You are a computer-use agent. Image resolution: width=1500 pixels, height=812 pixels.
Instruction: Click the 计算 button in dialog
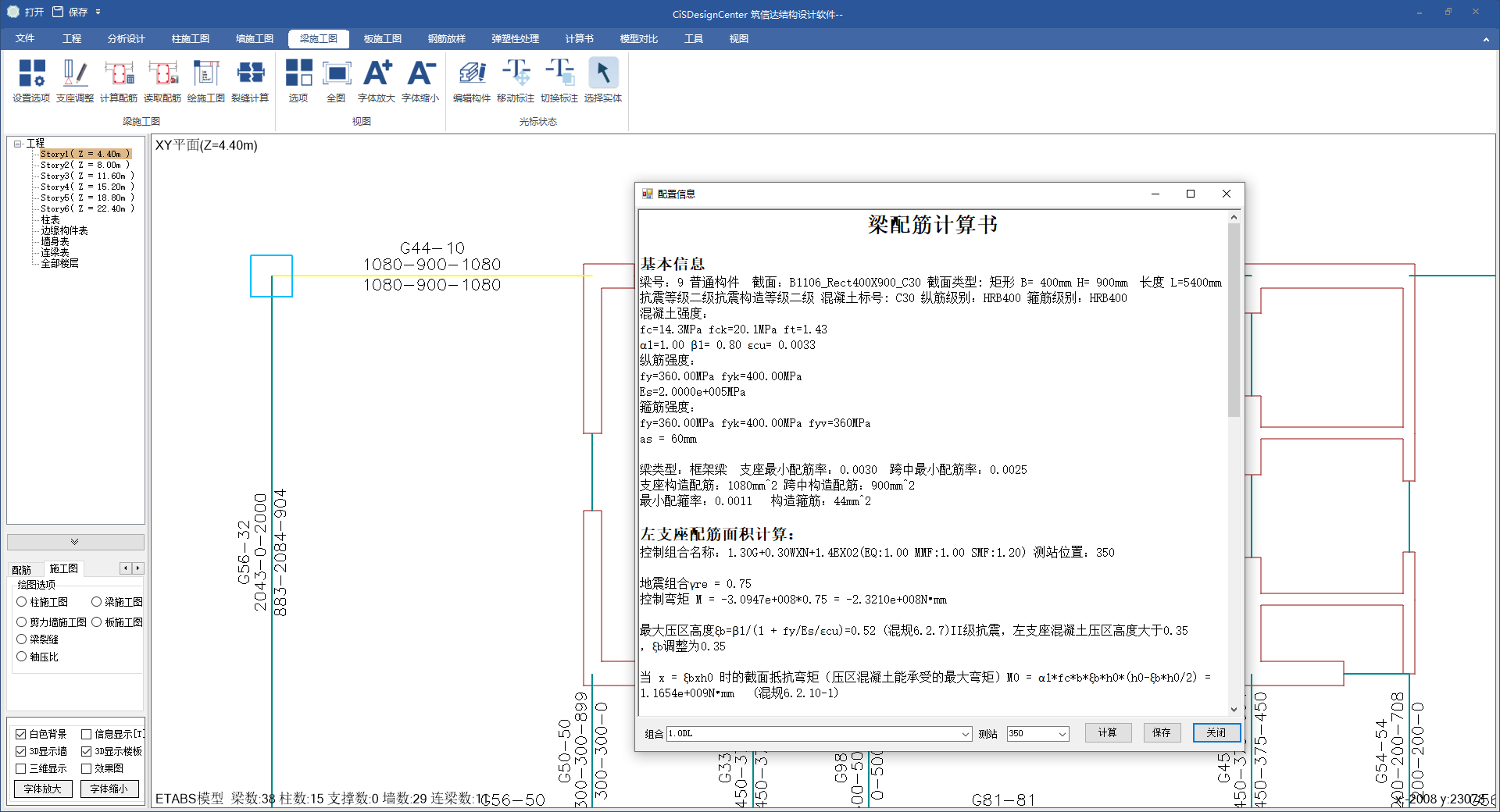(x=1107, y=732)
